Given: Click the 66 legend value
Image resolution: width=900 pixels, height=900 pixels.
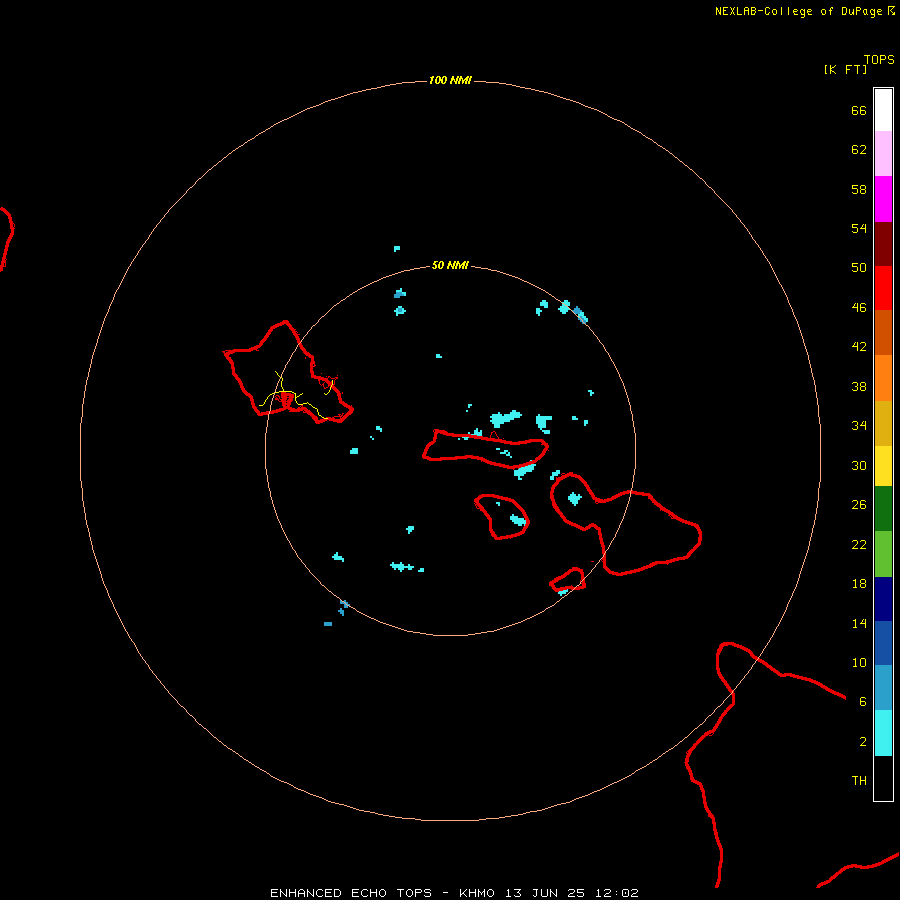Looking at the screenshot, I should click(x=859, y=111).
